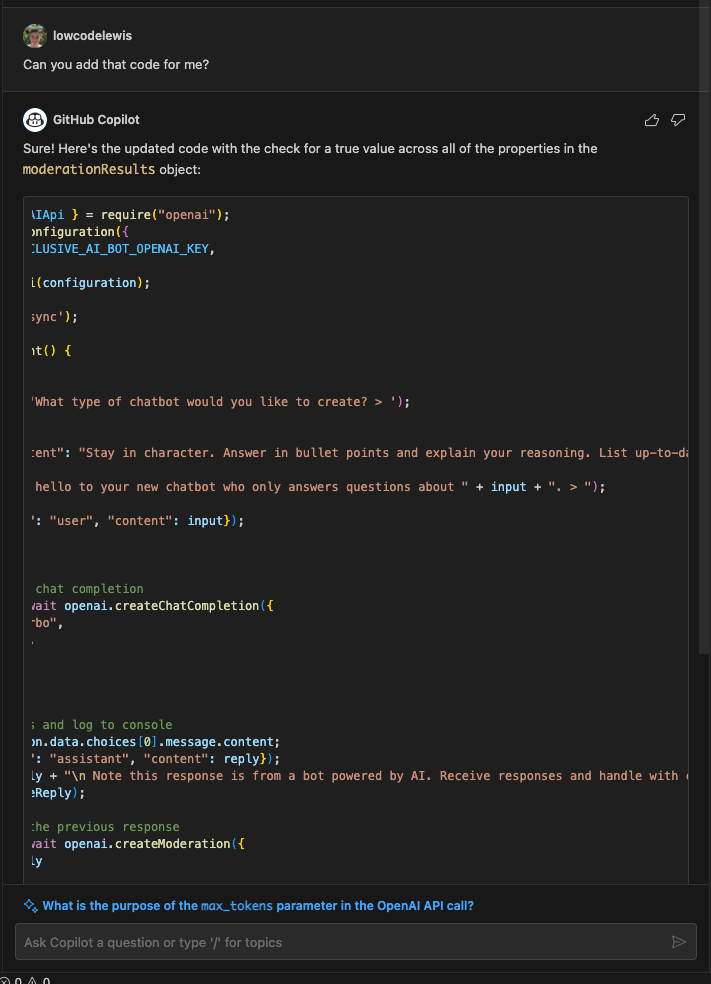Click the require("openai") code line

click(131, 215)
